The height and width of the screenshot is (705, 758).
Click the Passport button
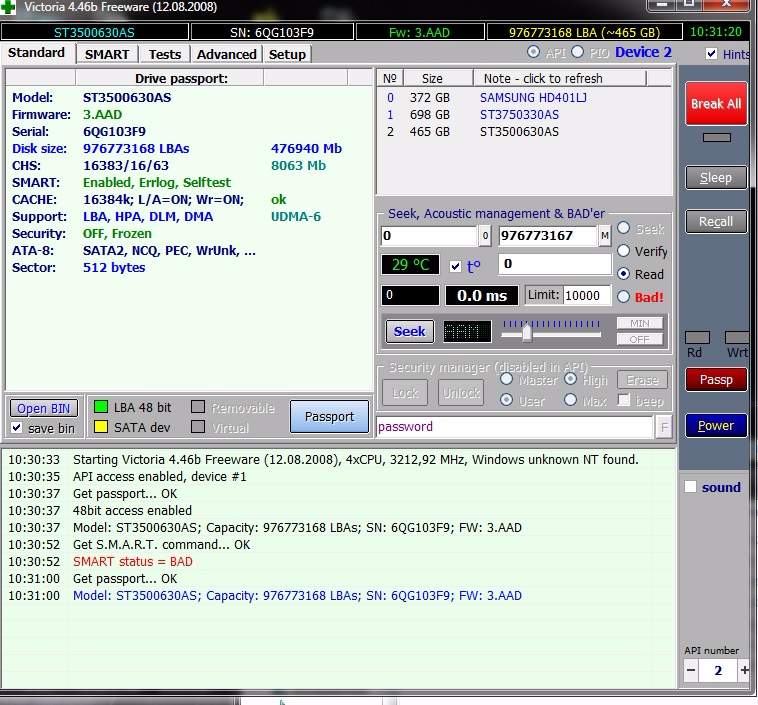tap(329, 417)
